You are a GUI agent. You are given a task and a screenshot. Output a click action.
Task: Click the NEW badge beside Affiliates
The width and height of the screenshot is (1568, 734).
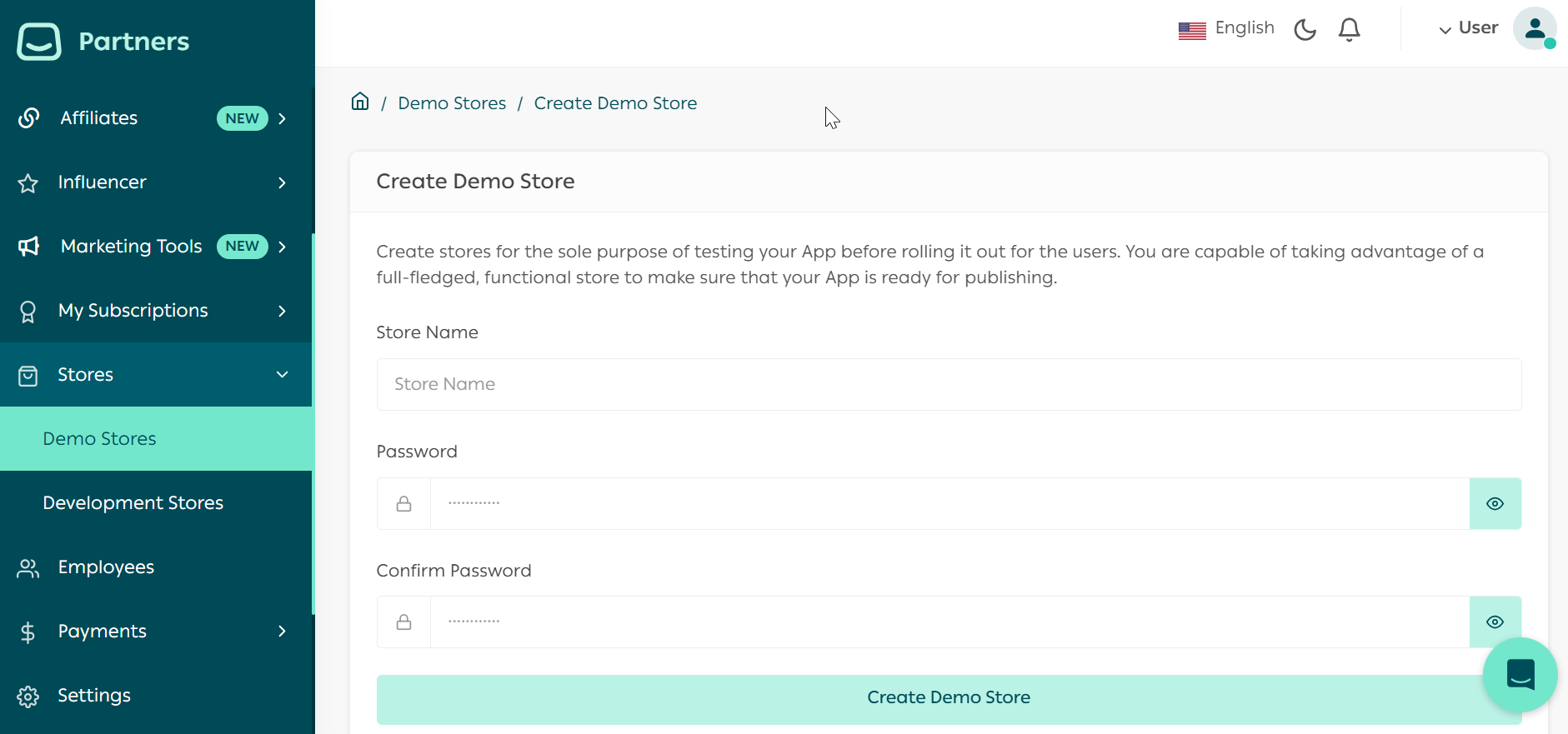242,118
